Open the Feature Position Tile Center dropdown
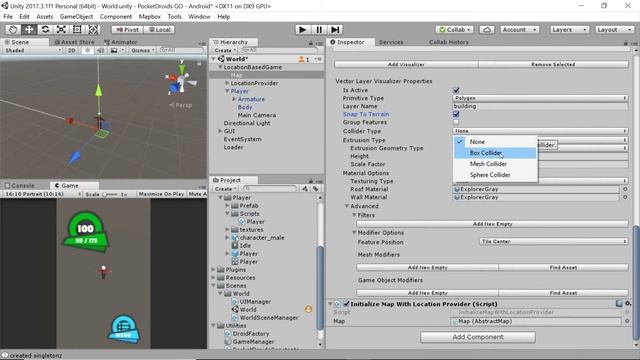Screen dimensions: 640x360 [x=553, y=242]
